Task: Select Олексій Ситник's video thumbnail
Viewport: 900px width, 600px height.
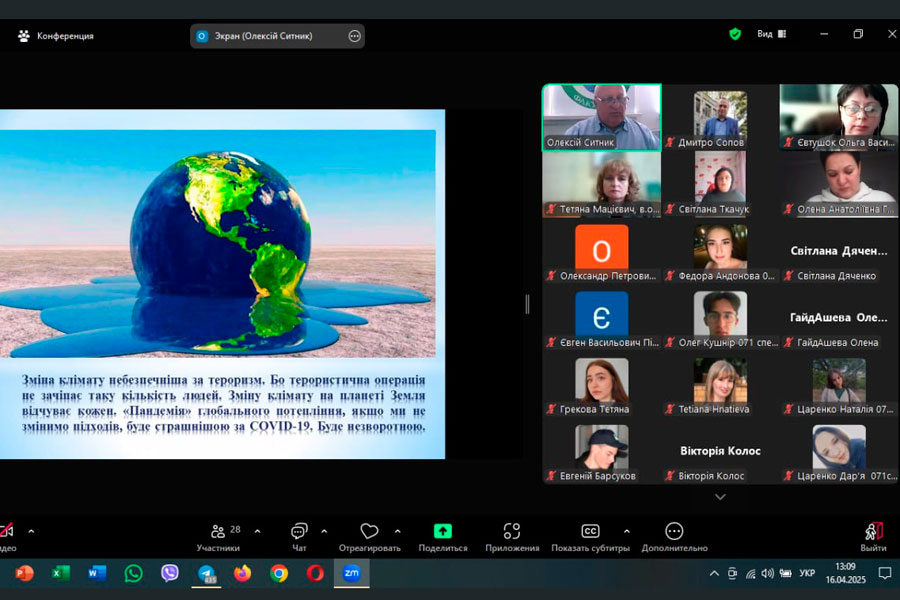Action: tap(601, 116)
